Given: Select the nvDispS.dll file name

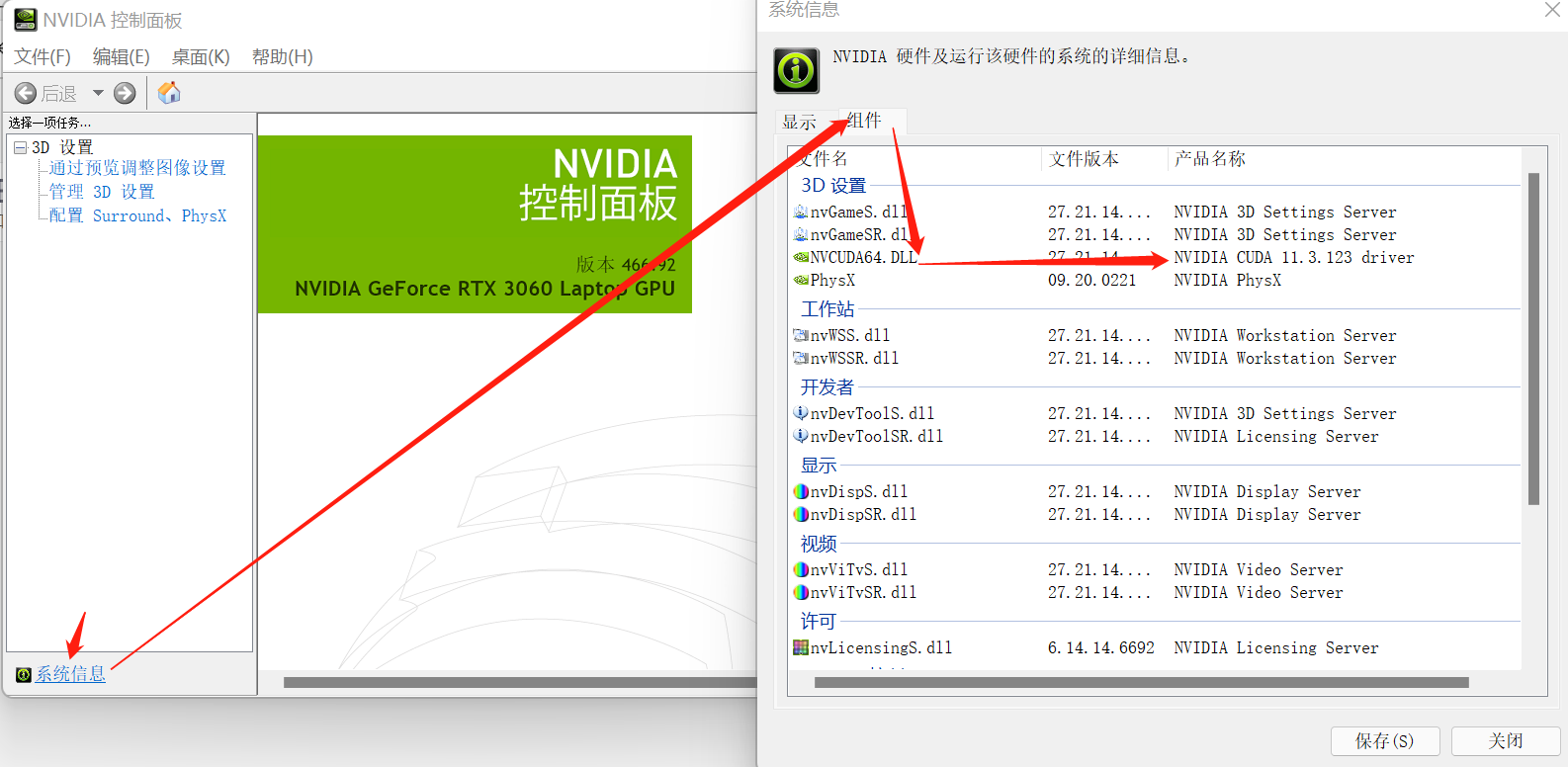Looking at the screenshot, I should click(x=859, y=491).
